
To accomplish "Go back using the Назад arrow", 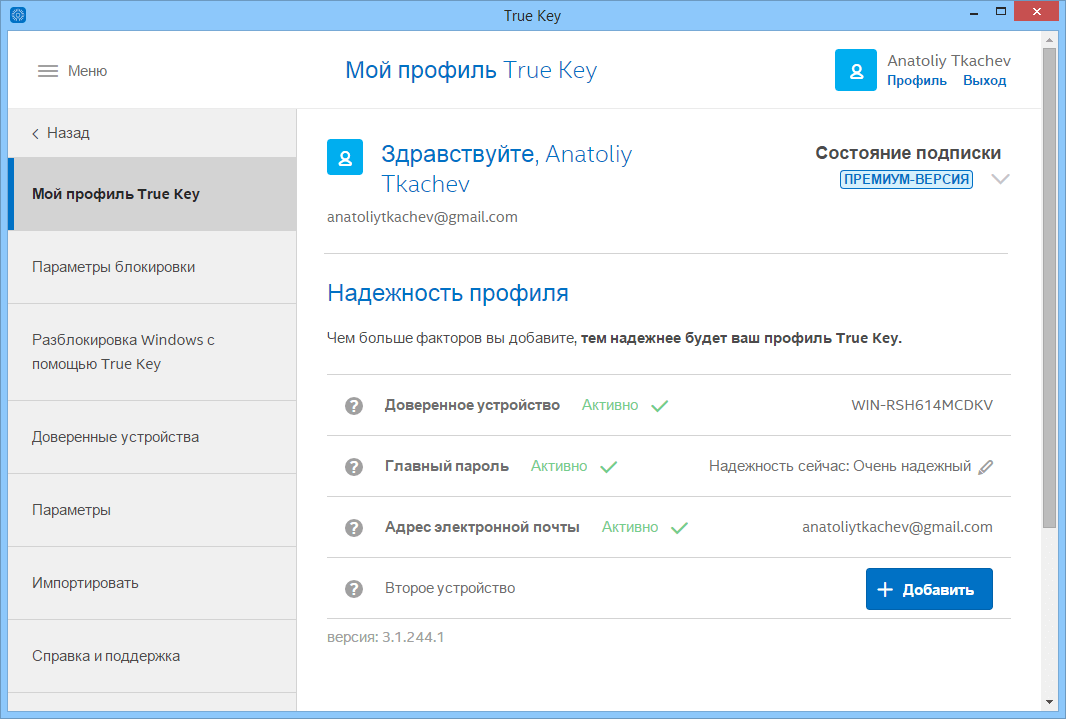I will 36,133.
